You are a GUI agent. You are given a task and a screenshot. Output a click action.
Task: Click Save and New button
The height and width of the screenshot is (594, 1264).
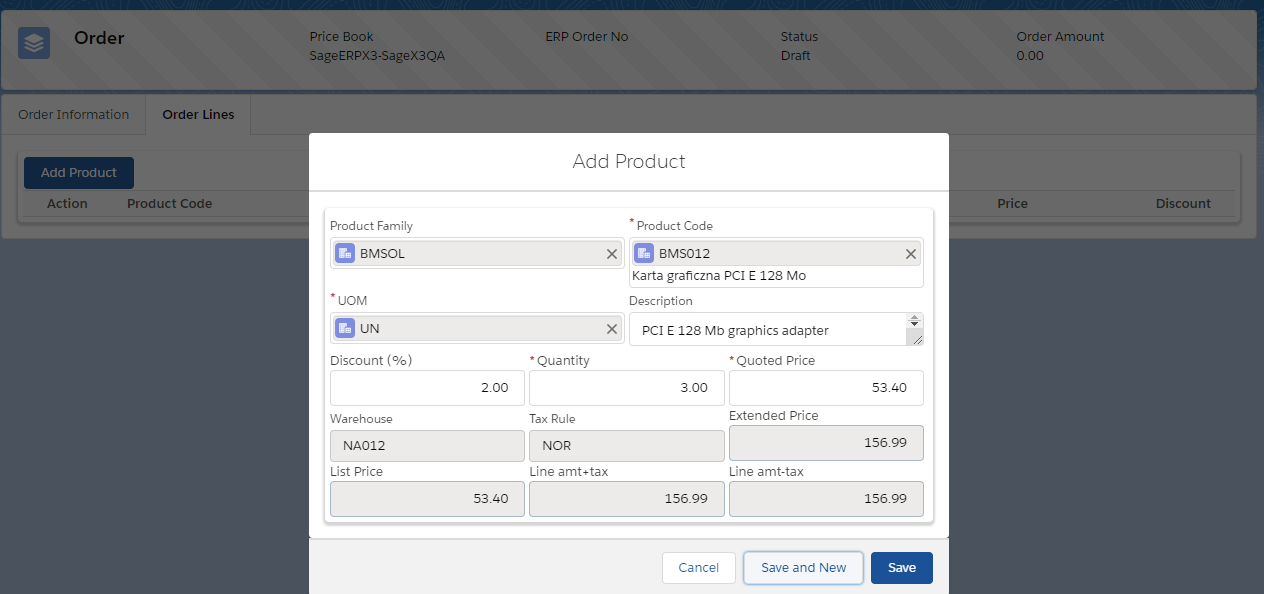pyautogui.click(x=803, y=568)
